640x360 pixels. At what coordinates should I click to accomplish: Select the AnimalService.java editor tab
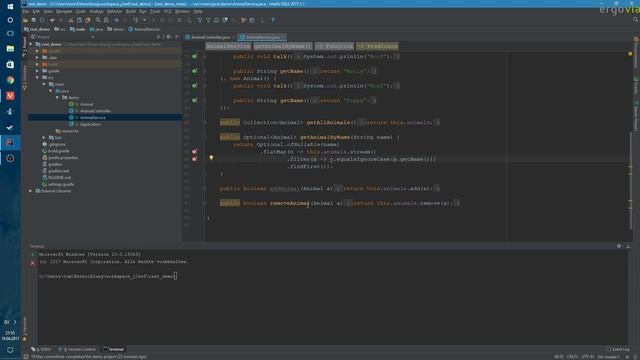[x=262, y=37]
